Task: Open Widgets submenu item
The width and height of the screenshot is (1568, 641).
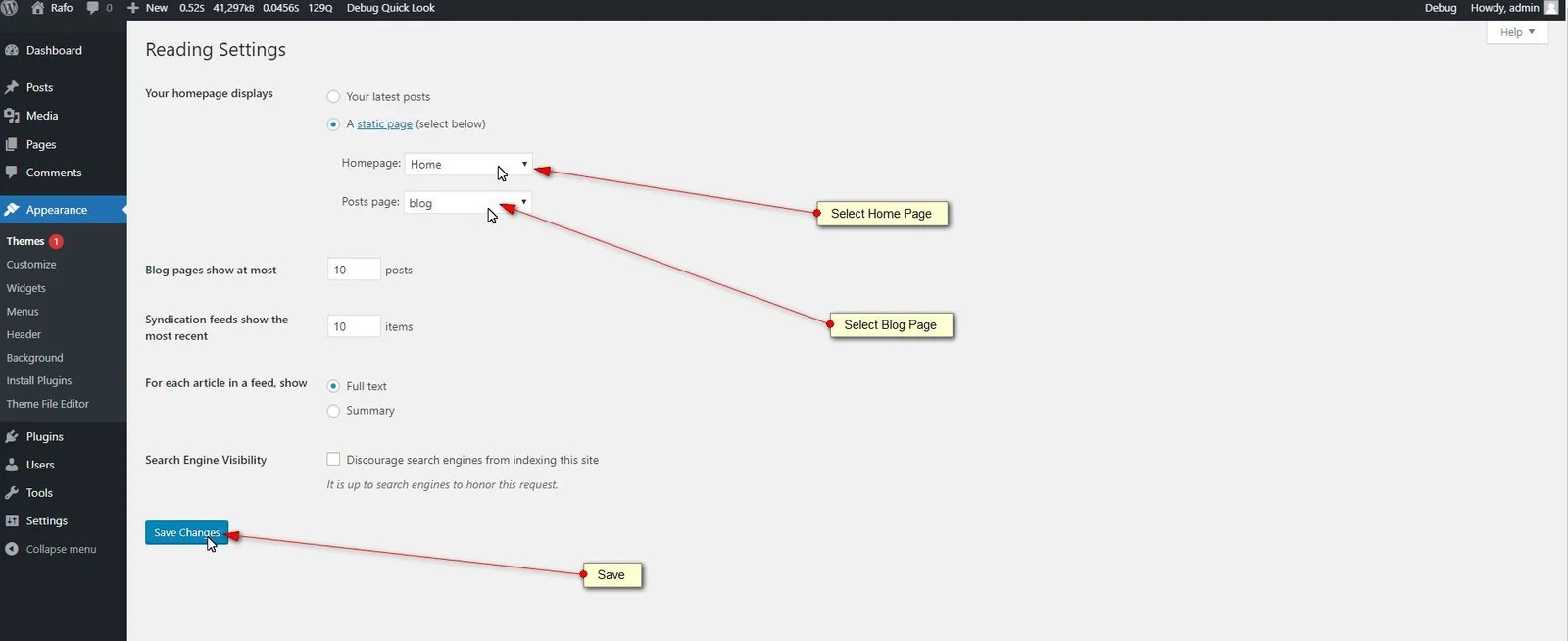Action: tap(26, 288)
